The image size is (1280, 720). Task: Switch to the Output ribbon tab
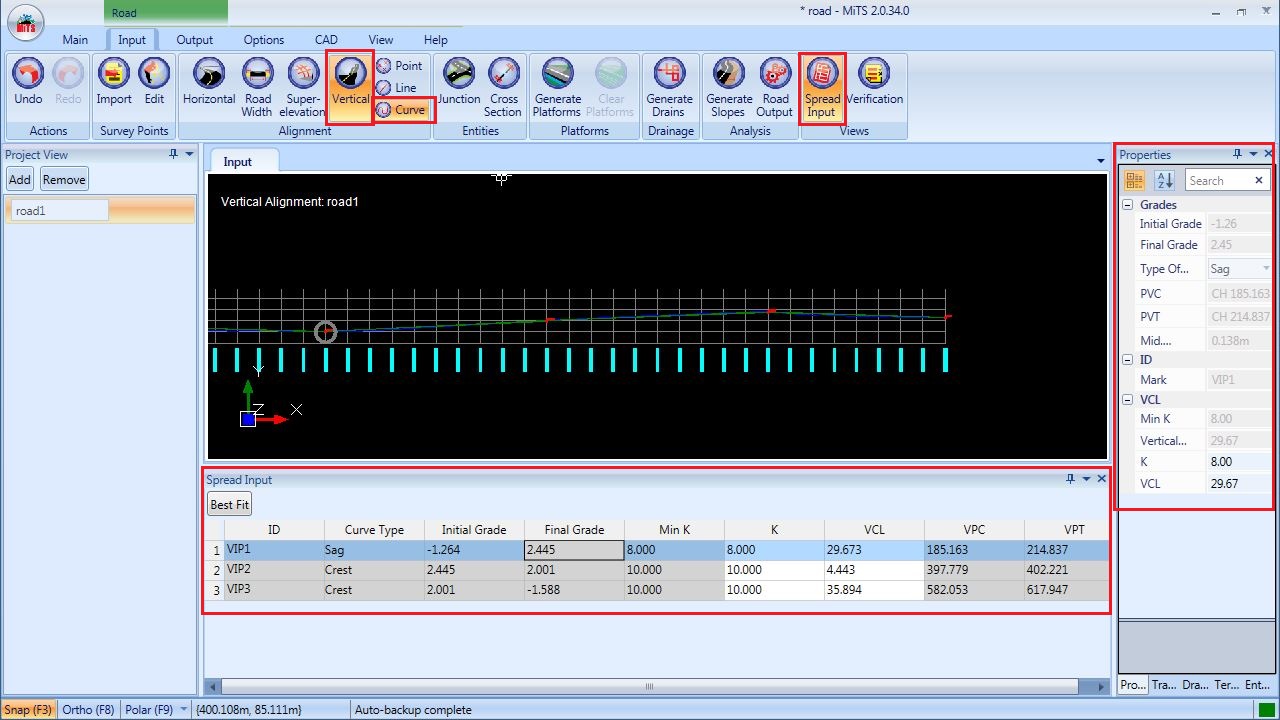pyautogui.click(x=195, y=40)
